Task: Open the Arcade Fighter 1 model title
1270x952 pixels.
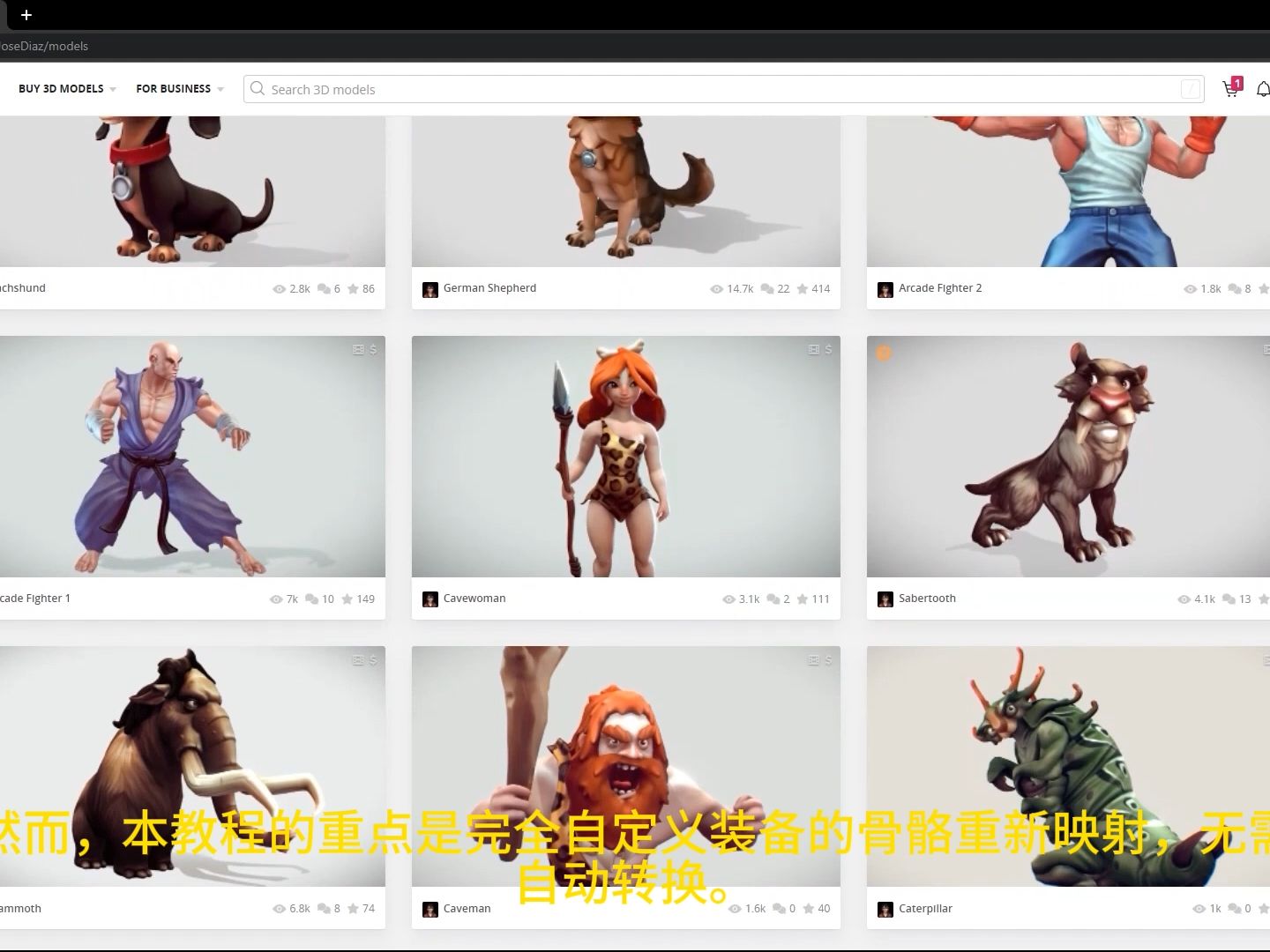Action: pos(35,599)
